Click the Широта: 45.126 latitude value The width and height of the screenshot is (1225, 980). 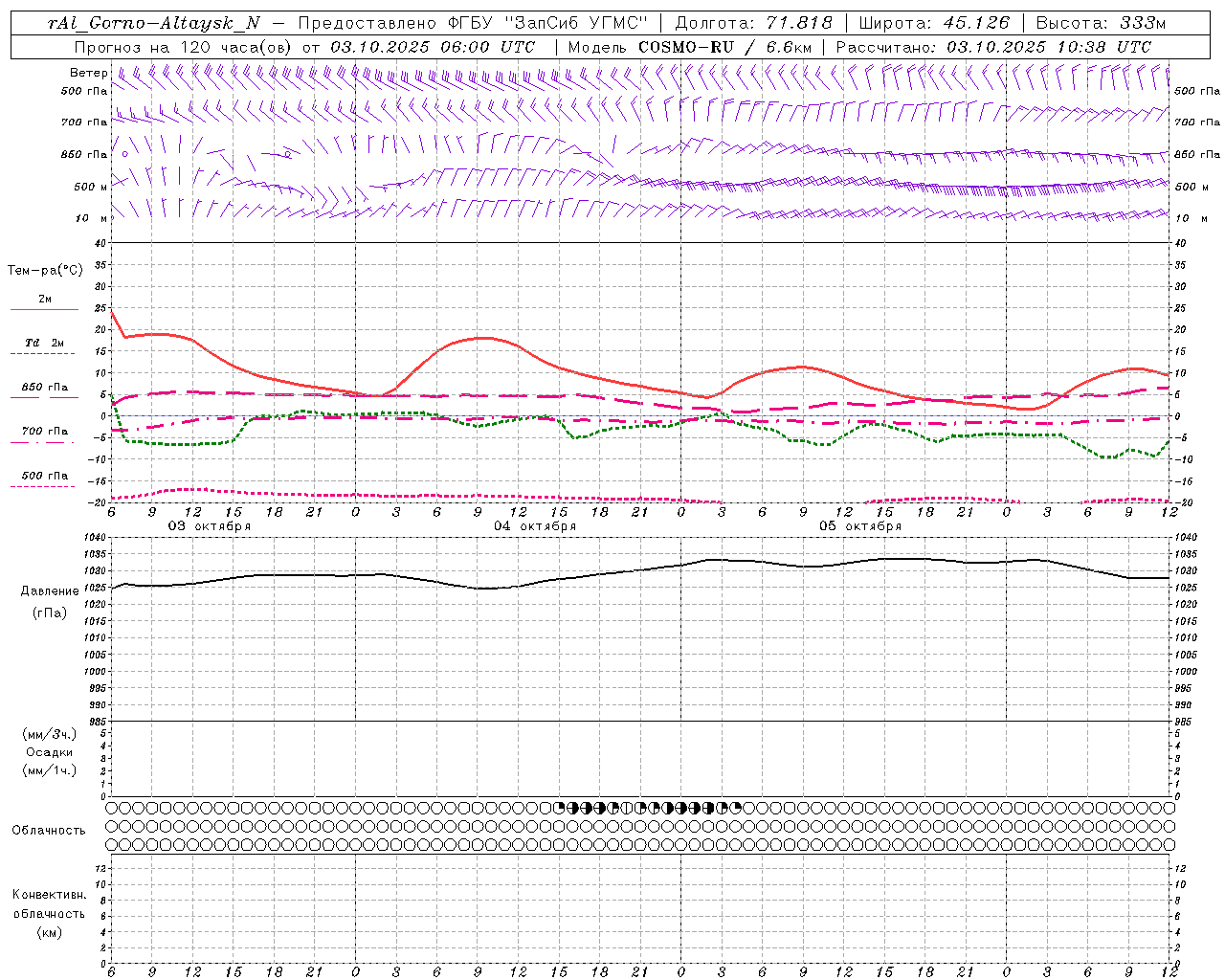934,23
